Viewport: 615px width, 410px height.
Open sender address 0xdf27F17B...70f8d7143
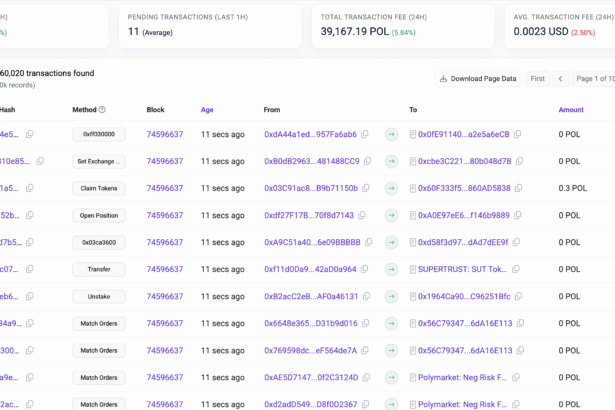coord(308,215)
